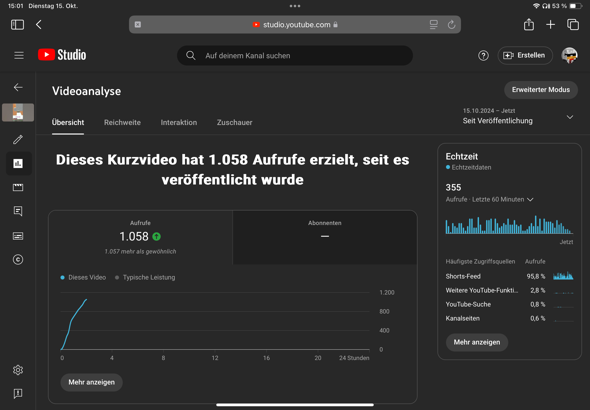Click the realtime views bar chart

tap(509, 225)
